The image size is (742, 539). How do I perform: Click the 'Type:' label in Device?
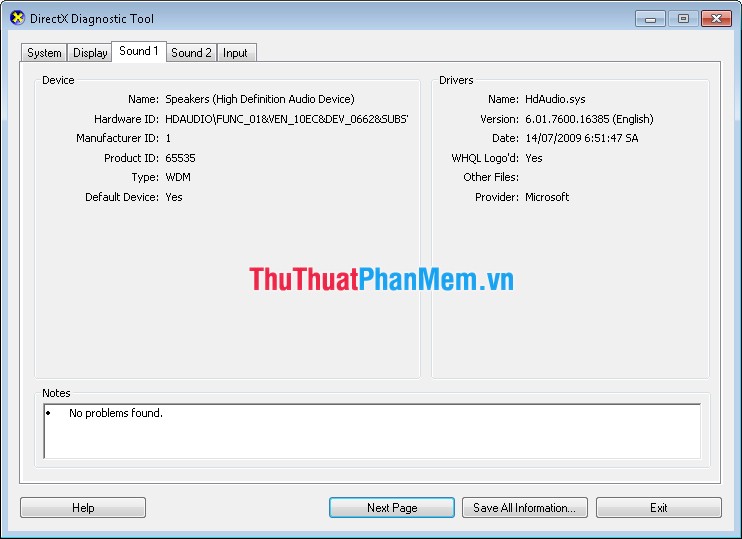[x=145, y=177]
